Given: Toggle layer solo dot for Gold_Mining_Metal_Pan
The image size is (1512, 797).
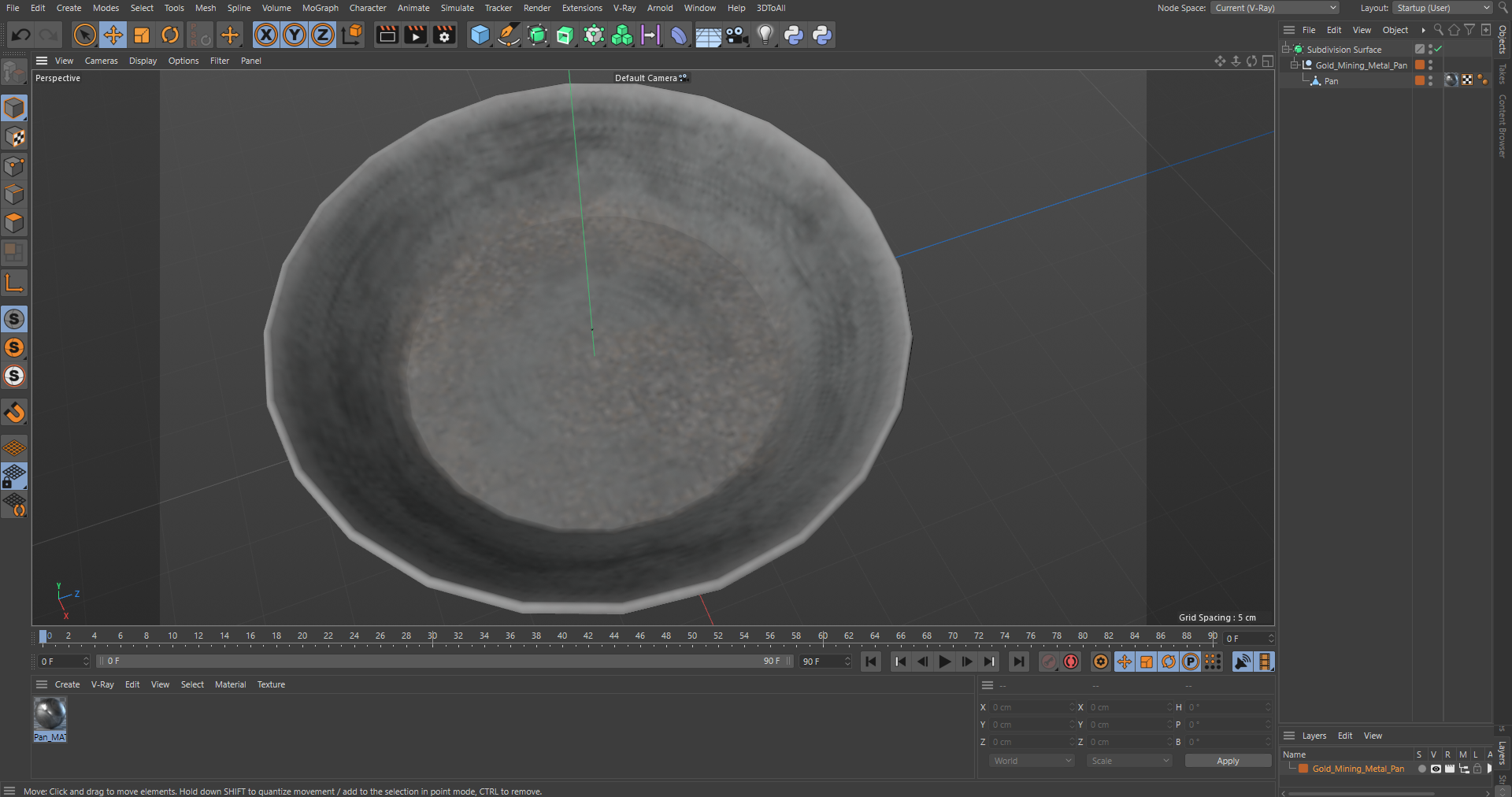Looking at the screenshot, I should coord(1421,769).
